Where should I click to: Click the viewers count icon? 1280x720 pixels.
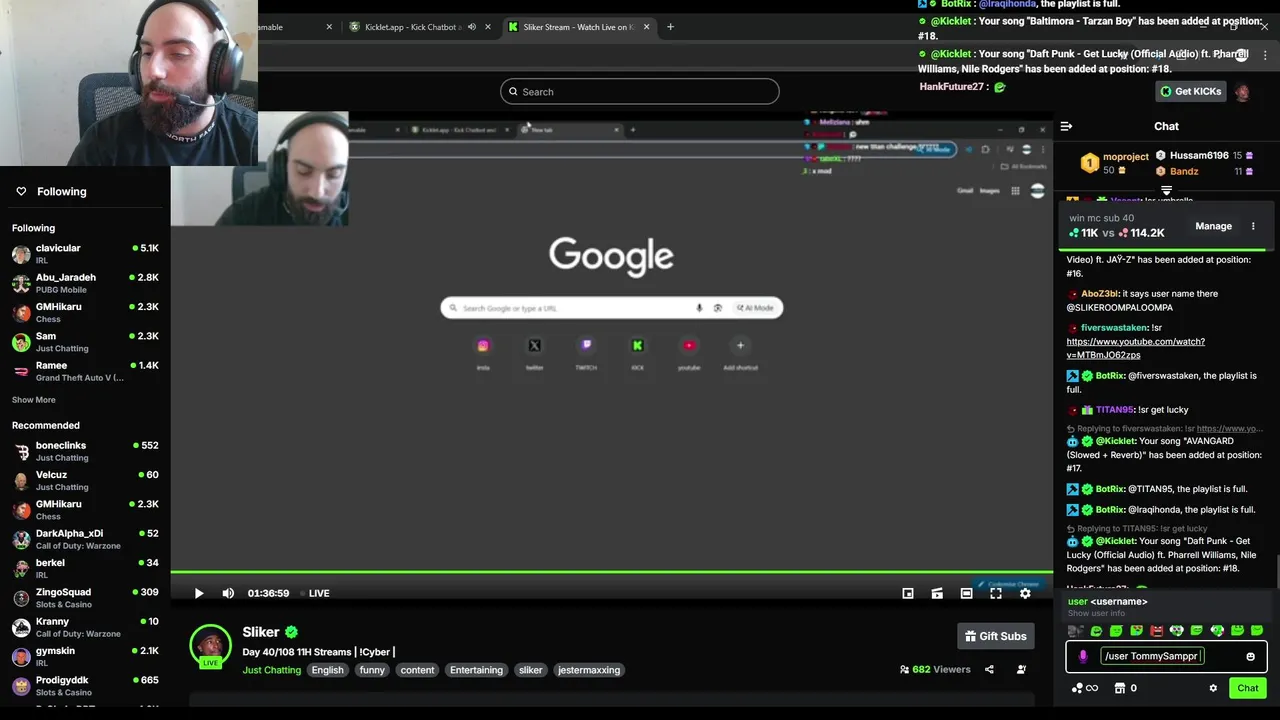tap(904, 670)
